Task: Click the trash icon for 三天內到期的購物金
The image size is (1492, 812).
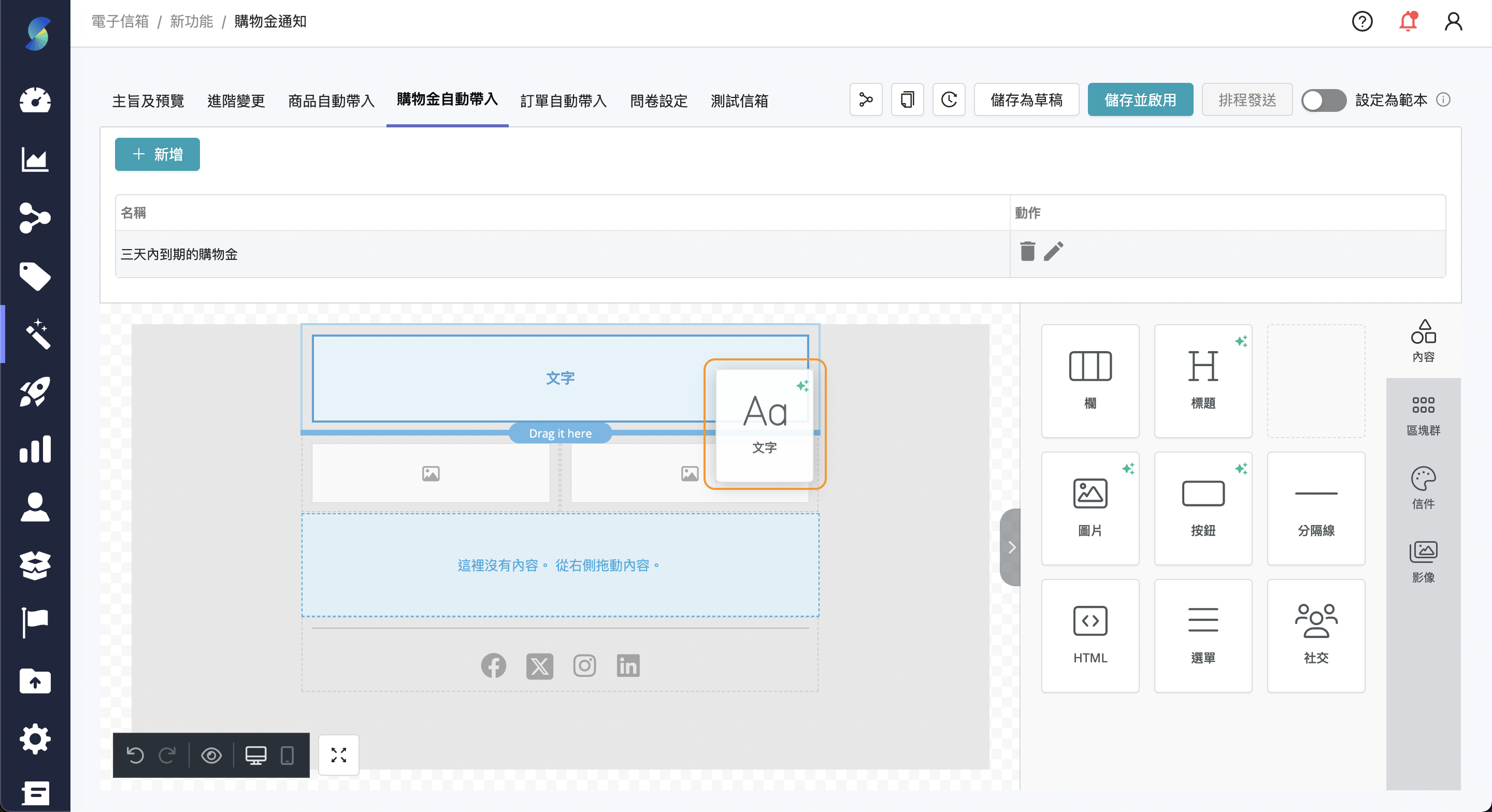Action: click(1027, 251)
